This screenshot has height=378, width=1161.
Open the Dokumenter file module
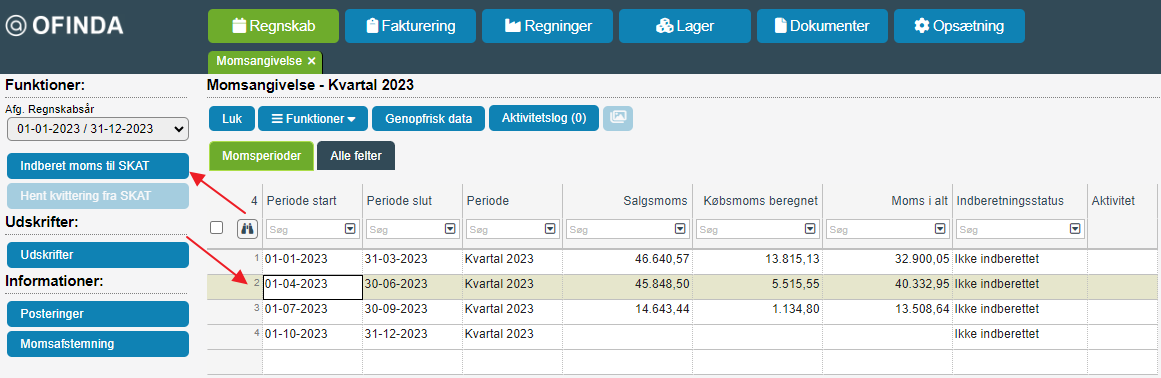(x=822, y=26)
